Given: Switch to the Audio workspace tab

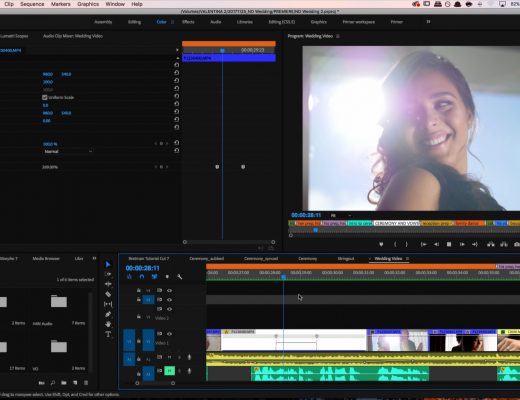Looking at the screenshot, I should tap(215, 22).
